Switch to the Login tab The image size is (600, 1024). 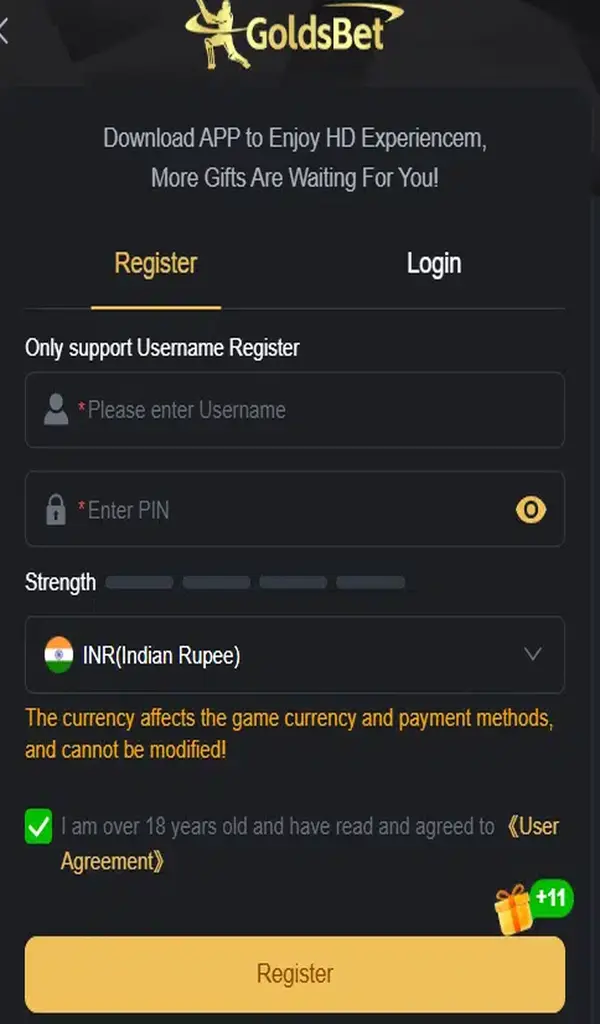[x=434, y=263]
